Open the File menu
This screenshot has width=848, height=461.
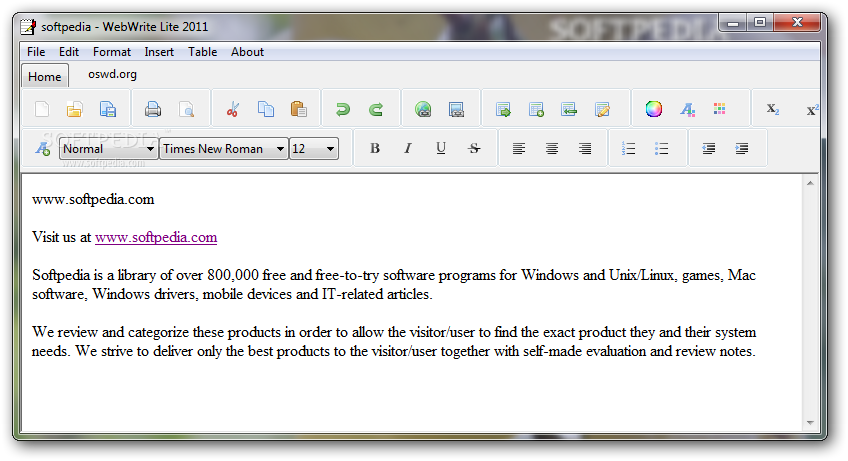point(36,52)
